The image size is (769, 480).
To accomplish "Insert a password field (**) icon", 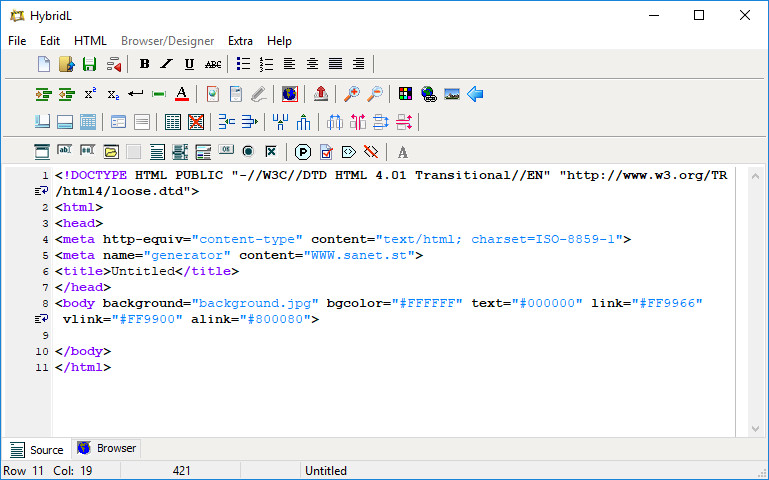I will (x=88, y=150).
